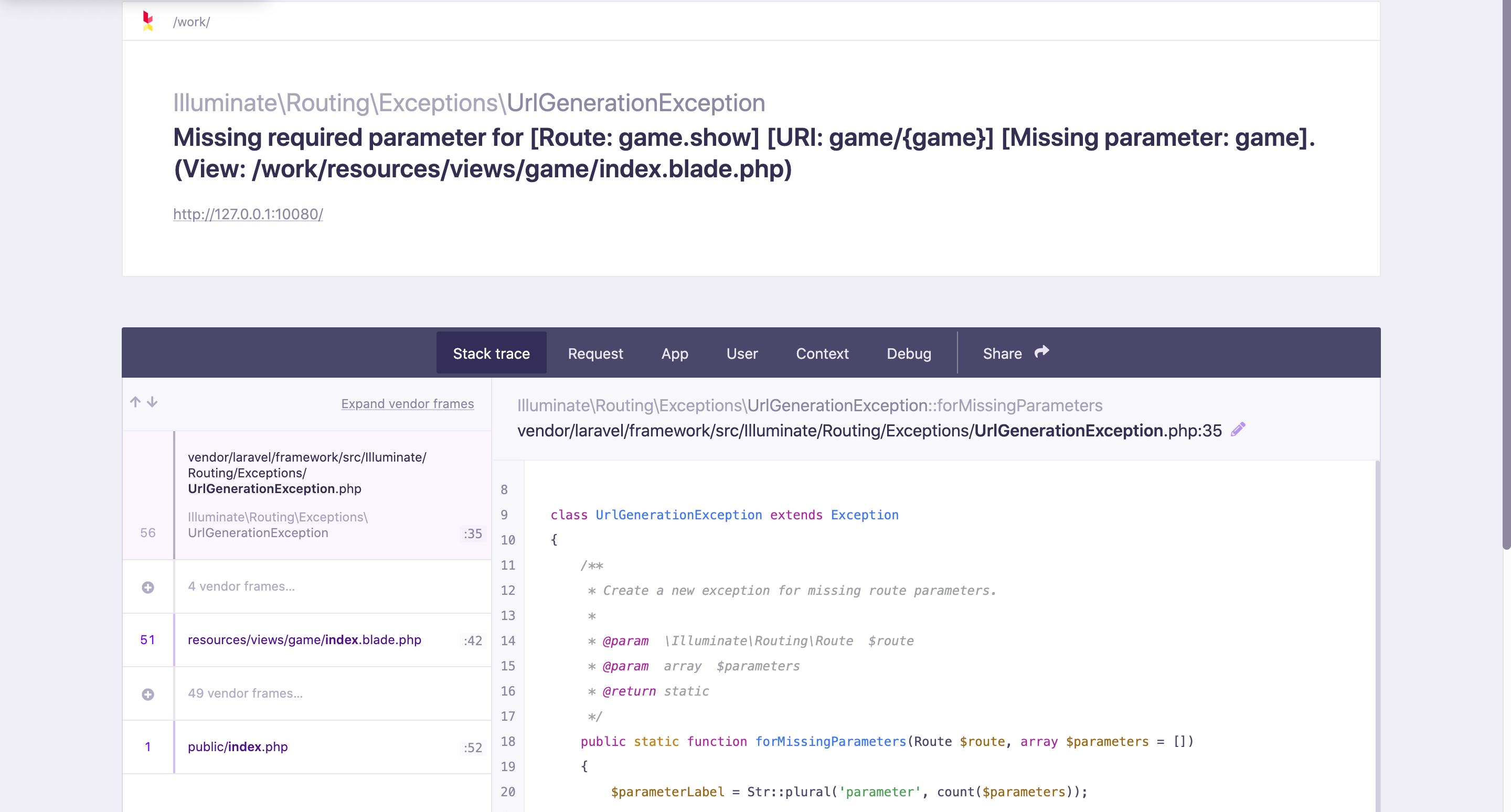Image resolution: width=1511 pixels, height=812 pixels.
Task: Click the down arrow frame navigation icon
Action: click(x=153, y=402)
